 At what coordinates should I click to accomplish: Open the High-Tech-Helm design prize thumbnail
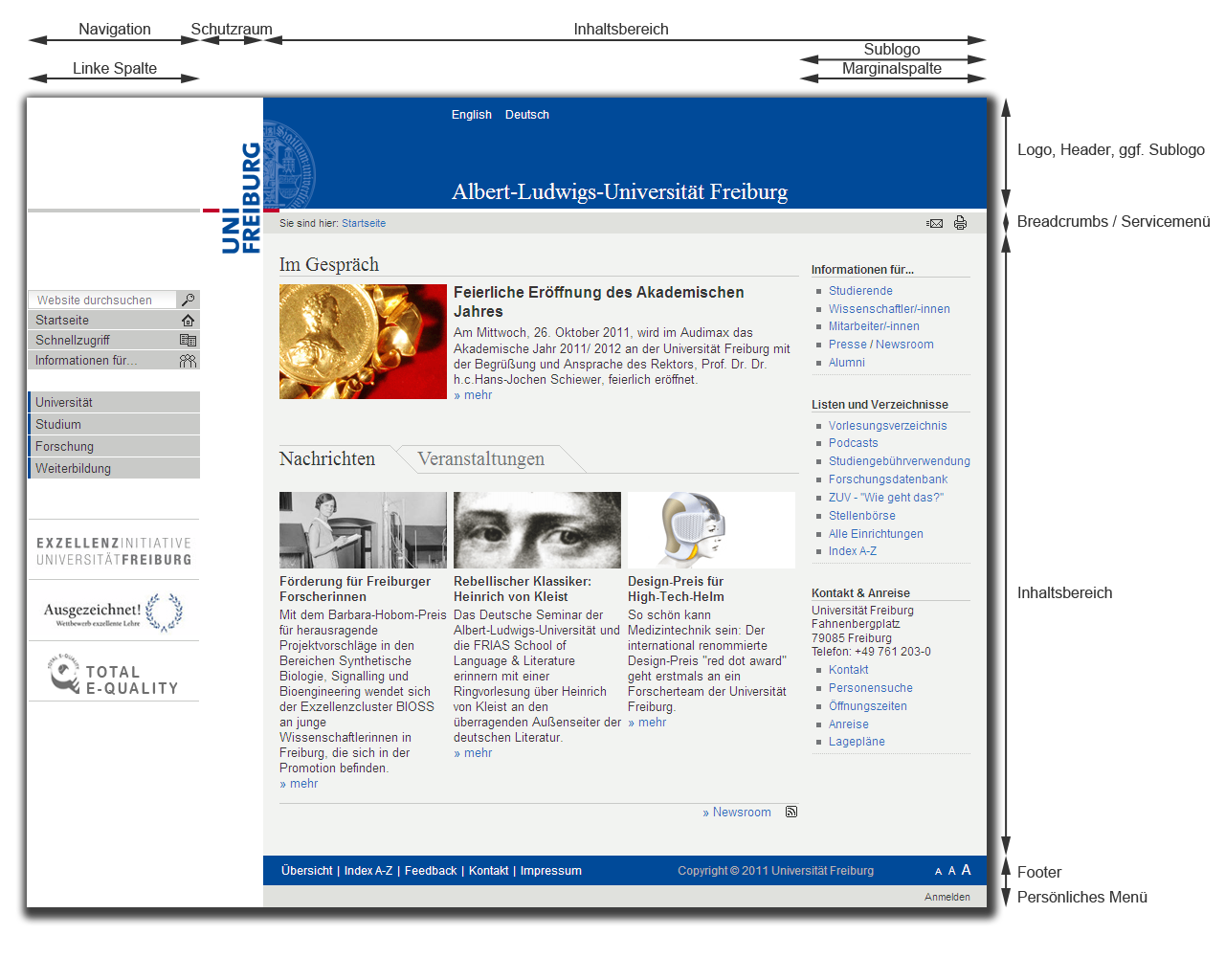click(711, 530)
